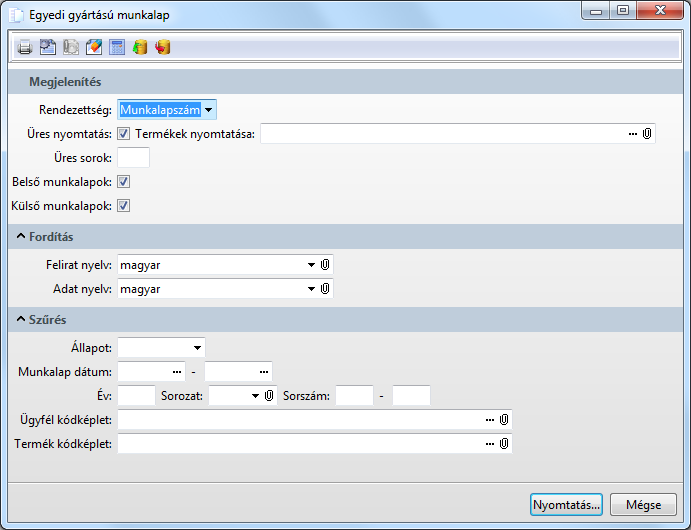Open date picker for Munkalap dátum end

point(264,372)
